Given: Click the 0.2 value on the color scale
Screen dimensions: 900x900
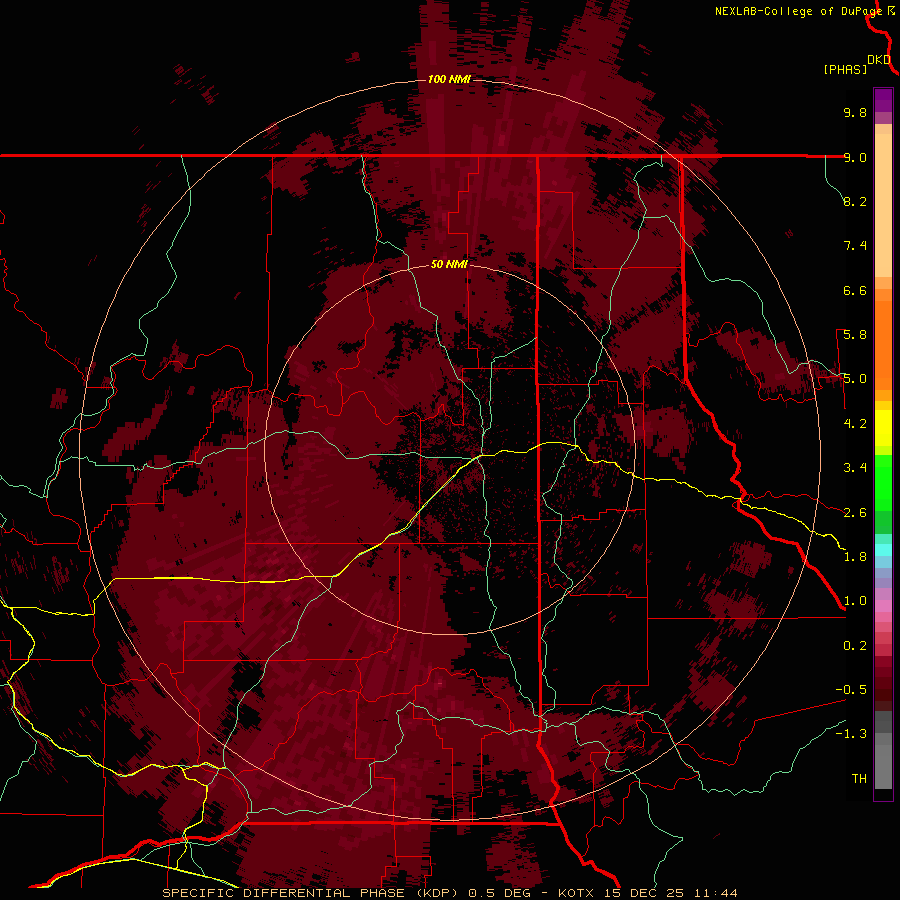Looking at the screenshot, I should 855,646.
